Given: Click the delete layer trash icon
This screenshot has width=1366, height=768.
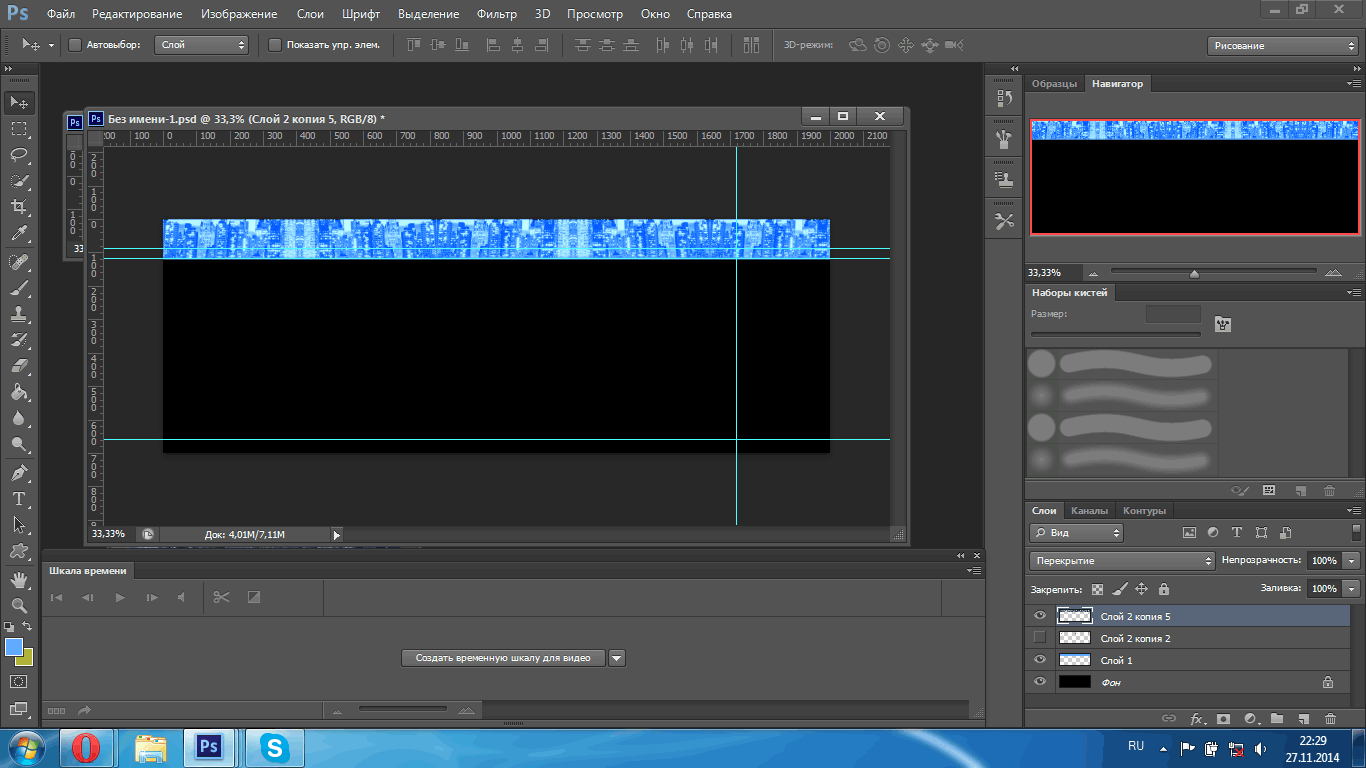Looking at the screenshot, I should (1330, 718).
